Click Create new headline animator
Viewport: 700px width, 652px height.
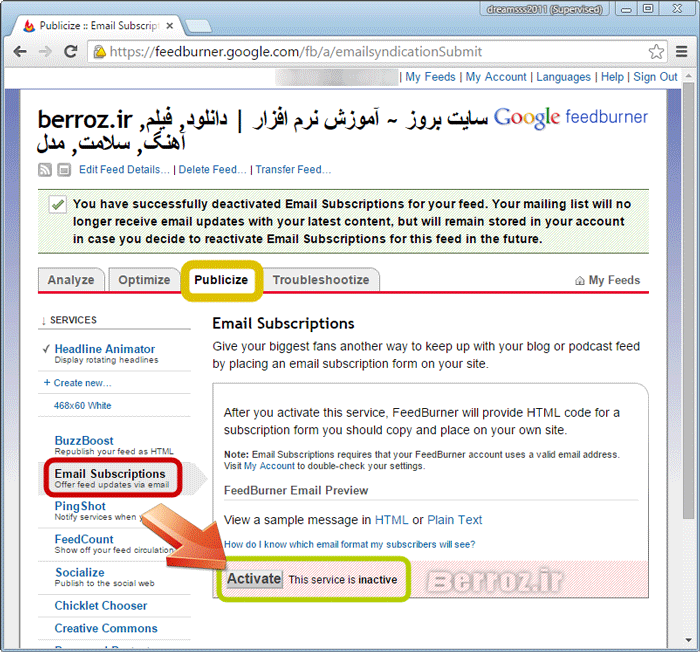(x=78, y=383)
